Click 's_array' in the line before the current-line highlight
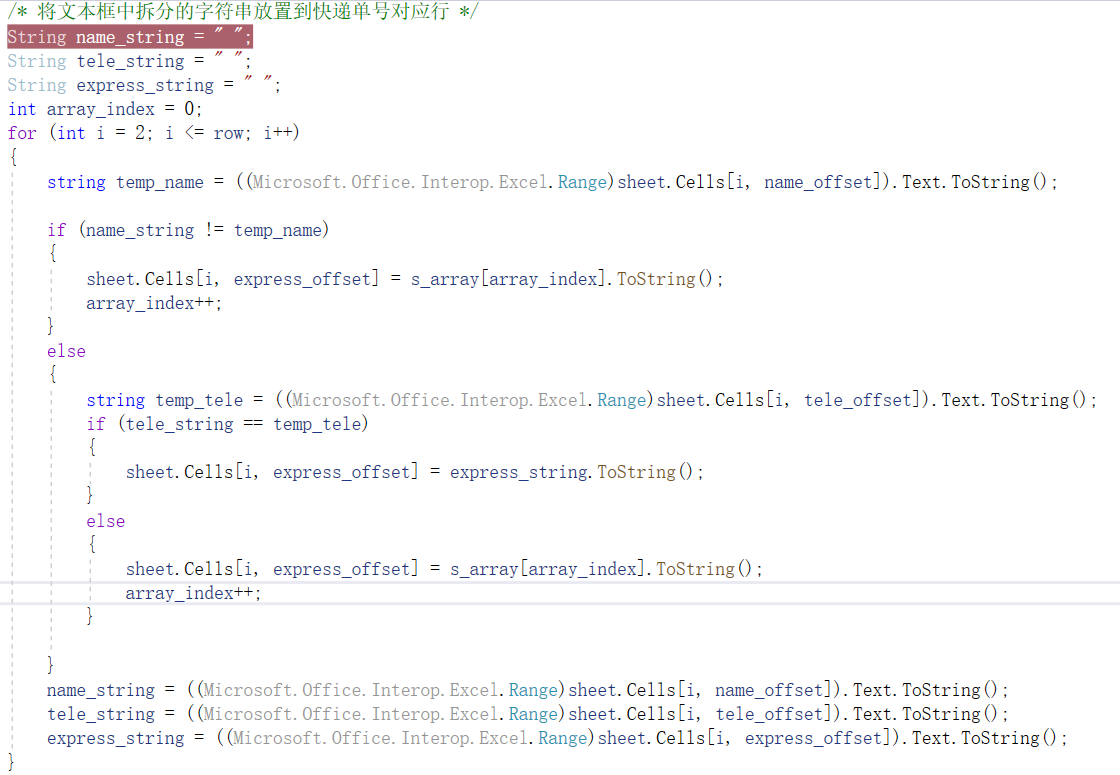 484,569
